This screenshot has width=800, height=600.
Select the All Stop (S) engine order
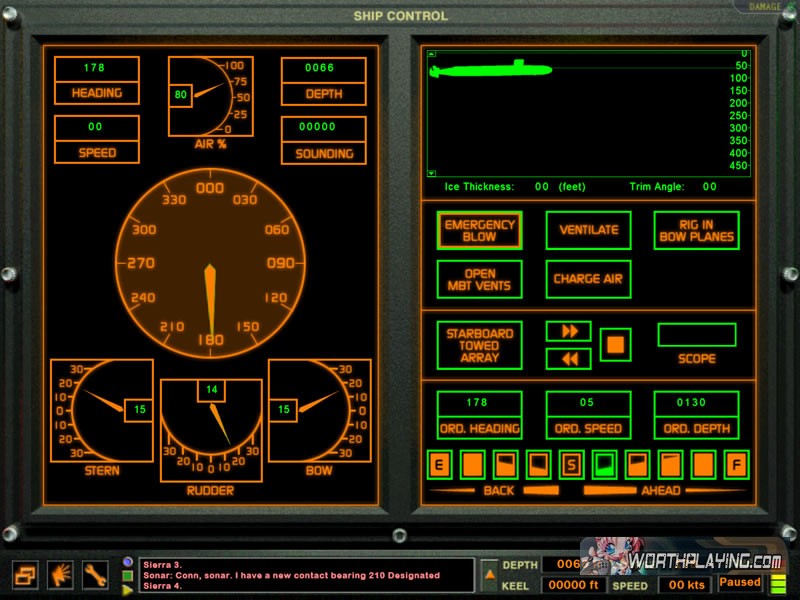572,464
